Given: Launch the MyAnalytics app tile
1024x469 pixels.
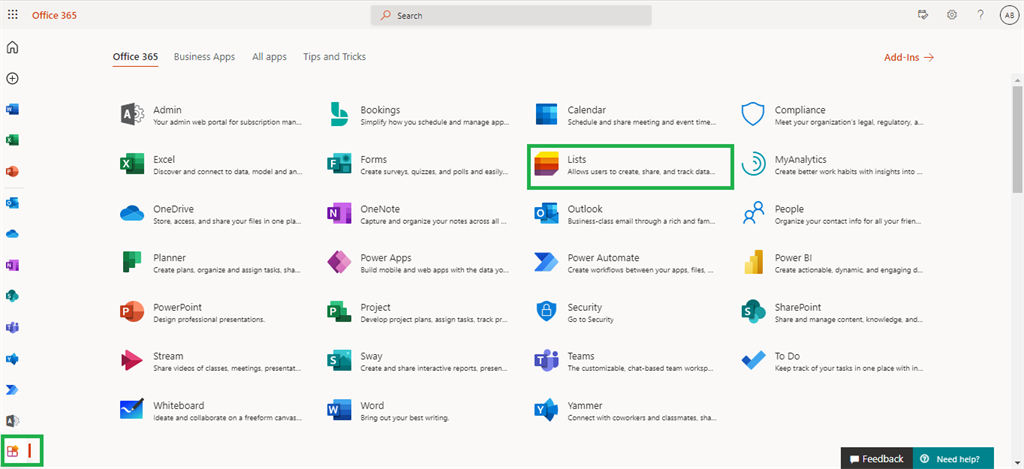Looking at the screenshot, I should pyautogui.click(x=832, y=165).
